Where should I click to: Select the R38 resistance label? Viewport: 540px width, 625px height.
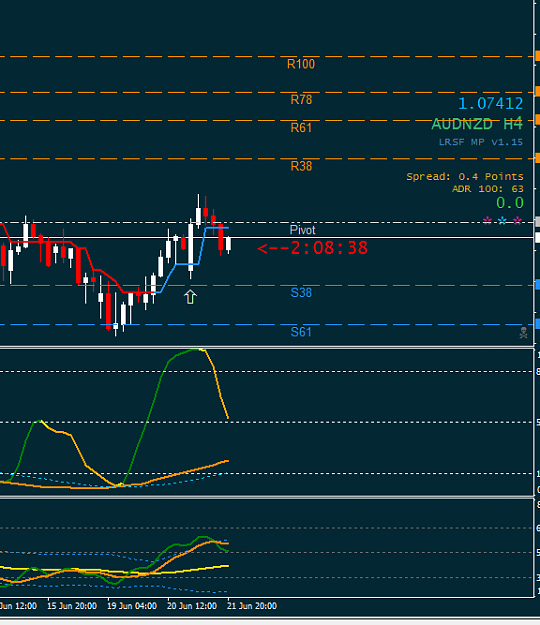301,166
